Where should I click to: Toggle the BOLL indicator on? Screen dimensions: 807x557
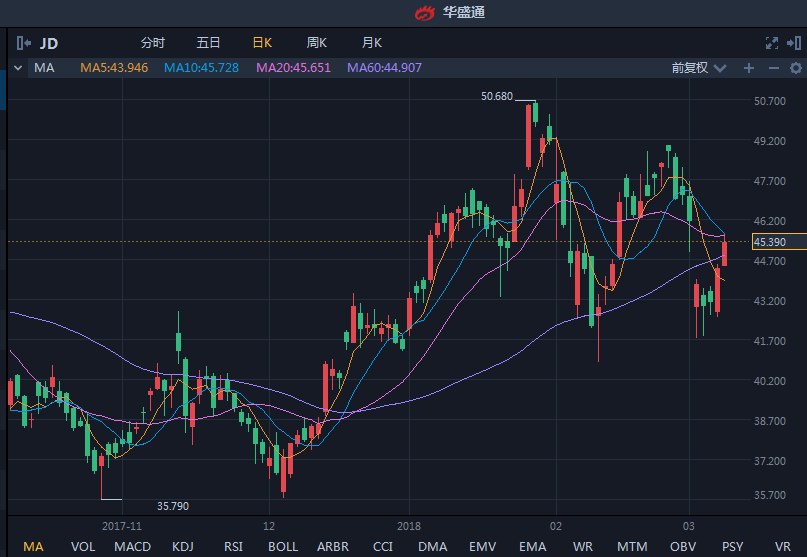click(283, 546)
